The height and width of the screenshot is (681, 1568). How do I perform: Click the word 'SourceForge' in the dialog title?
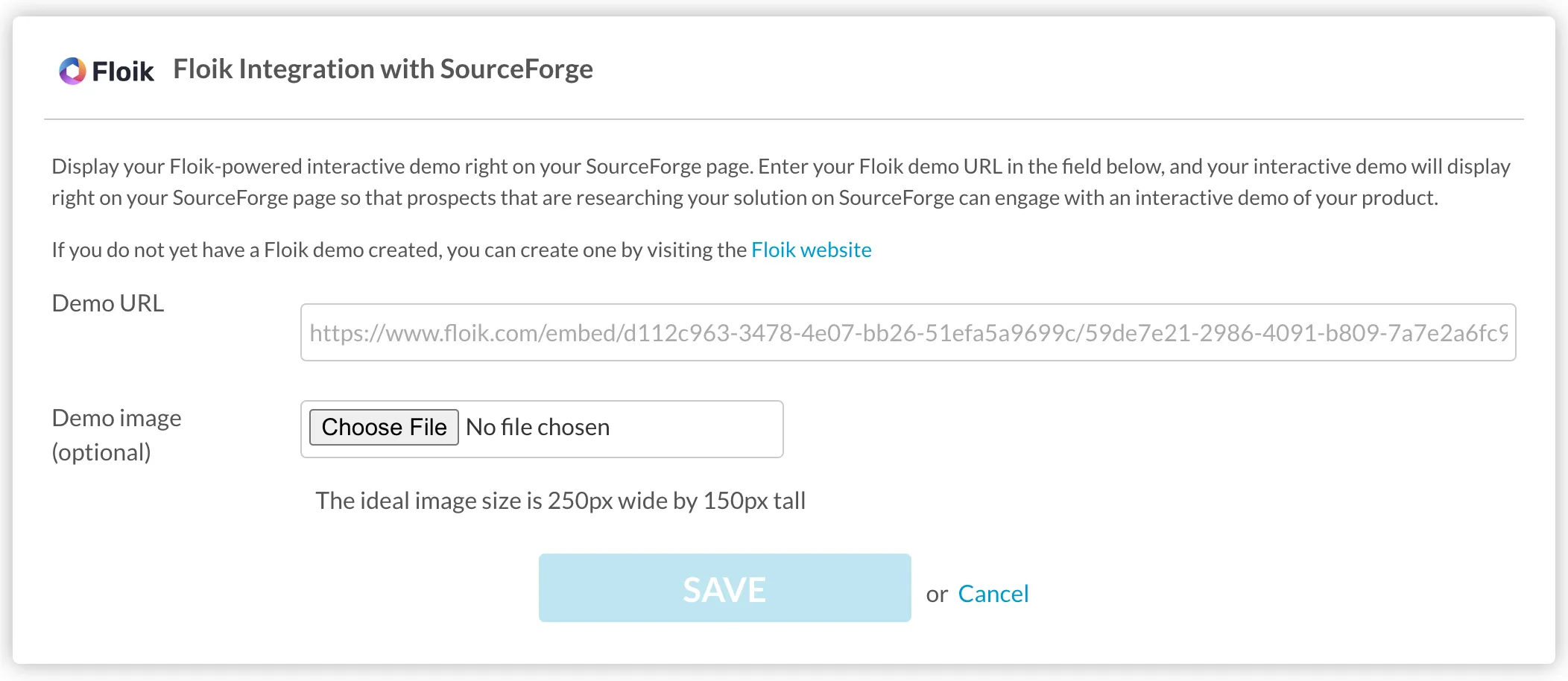[x=516, y=69]
